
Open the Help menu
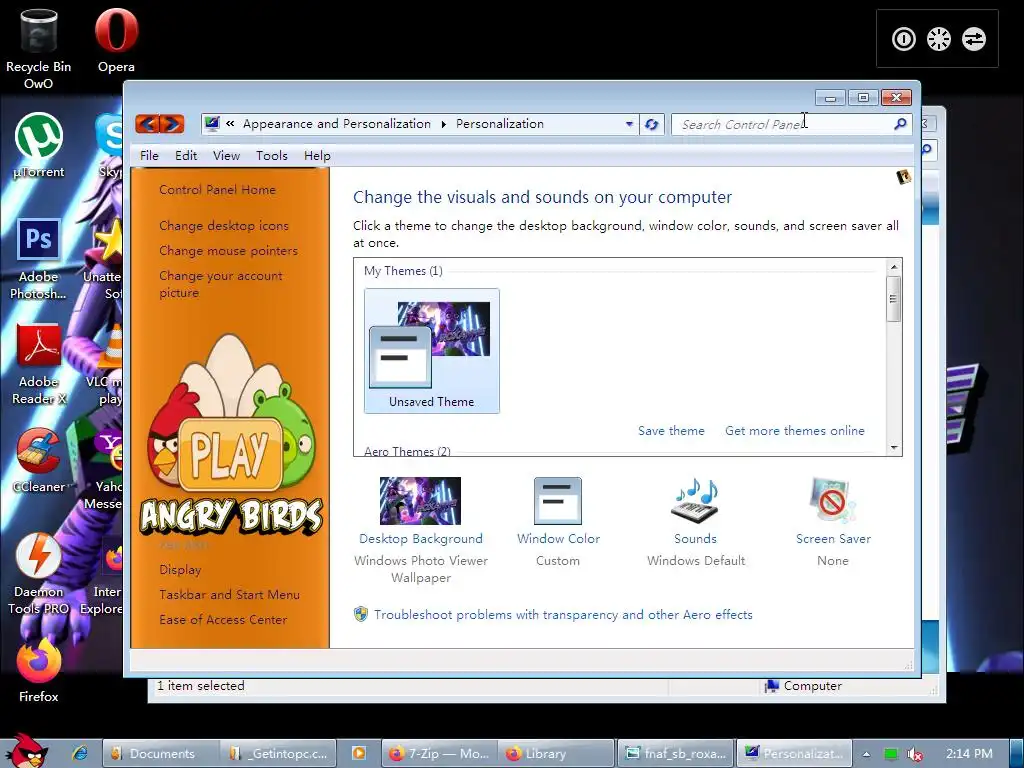tap(317, 155)
